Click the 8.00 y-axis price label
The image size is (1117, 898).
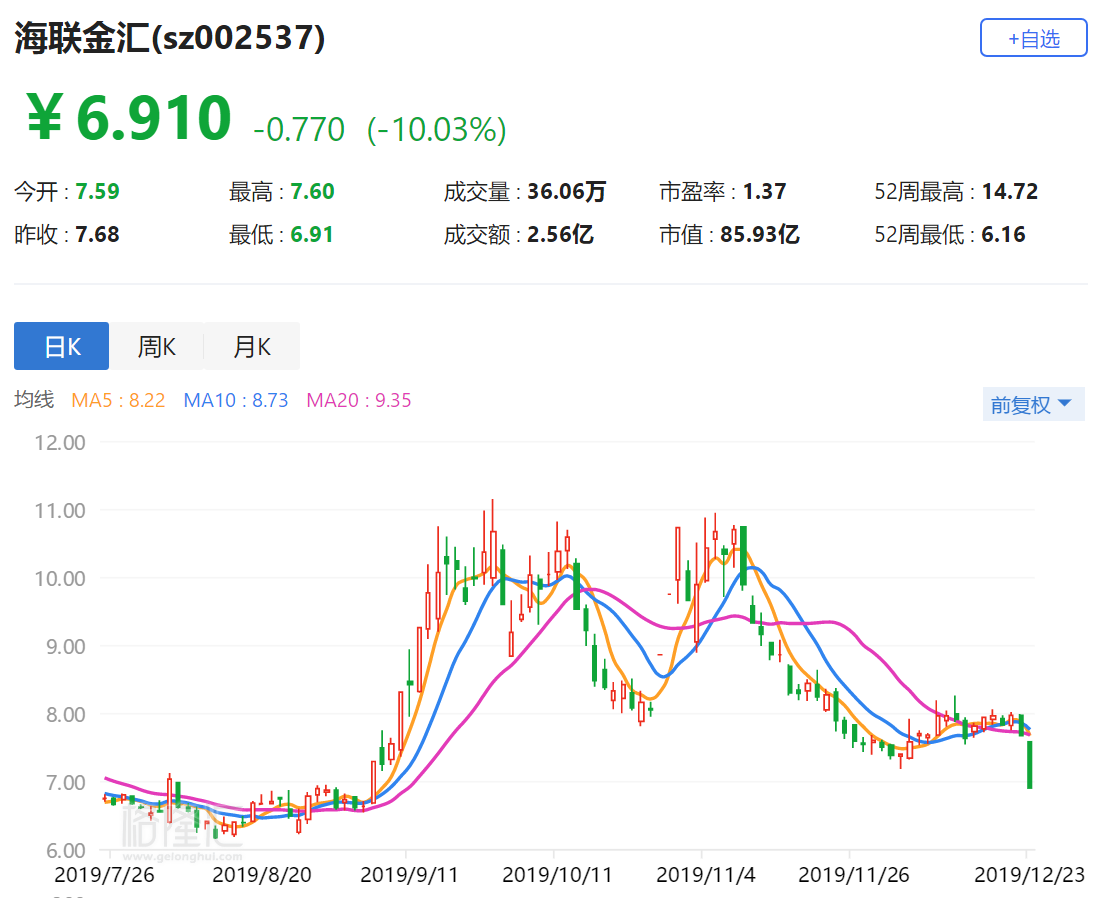coord(66,714)
